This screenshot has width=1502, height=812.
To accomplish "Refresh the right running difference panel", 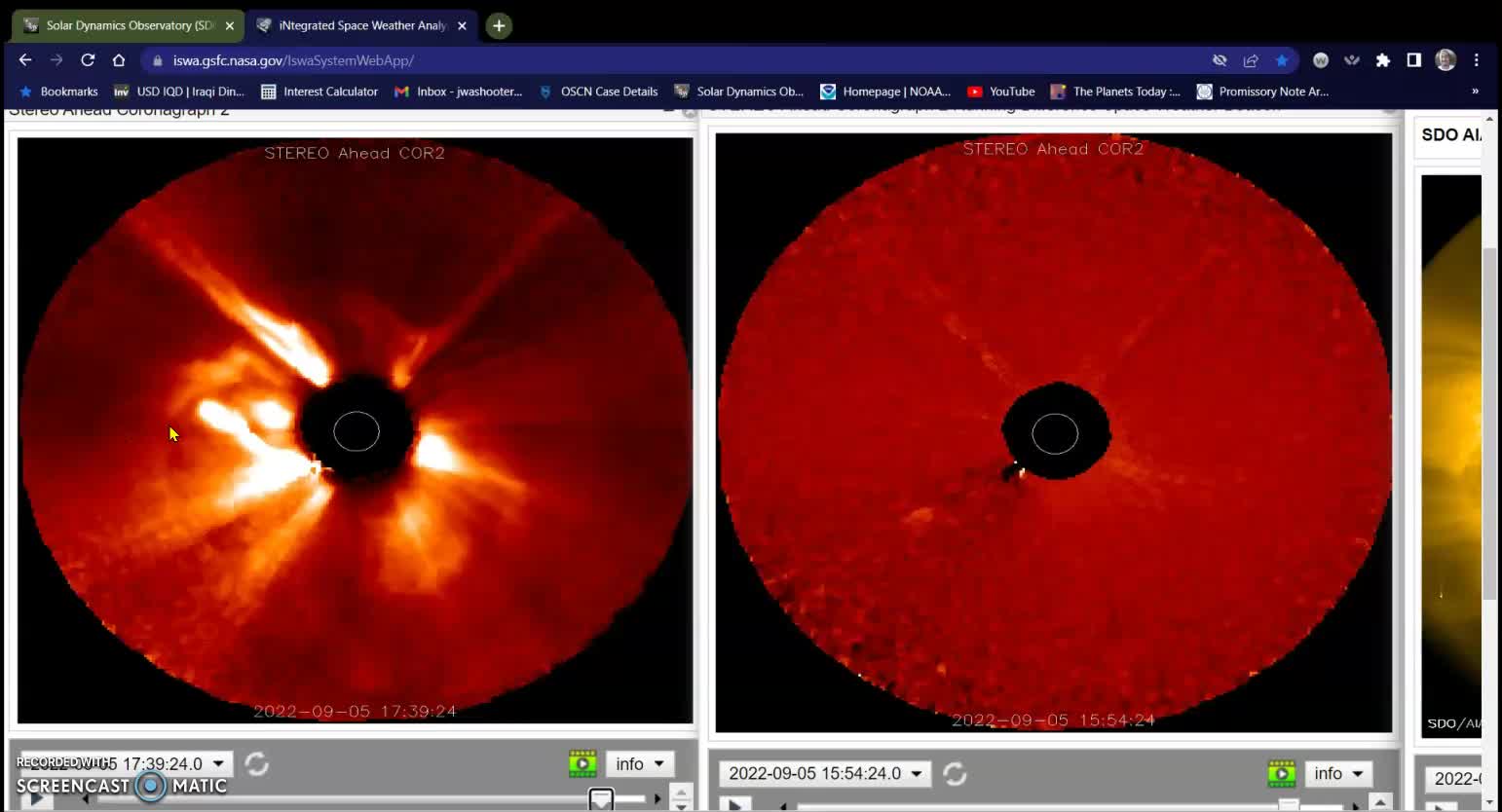I will tap(956, 774).
